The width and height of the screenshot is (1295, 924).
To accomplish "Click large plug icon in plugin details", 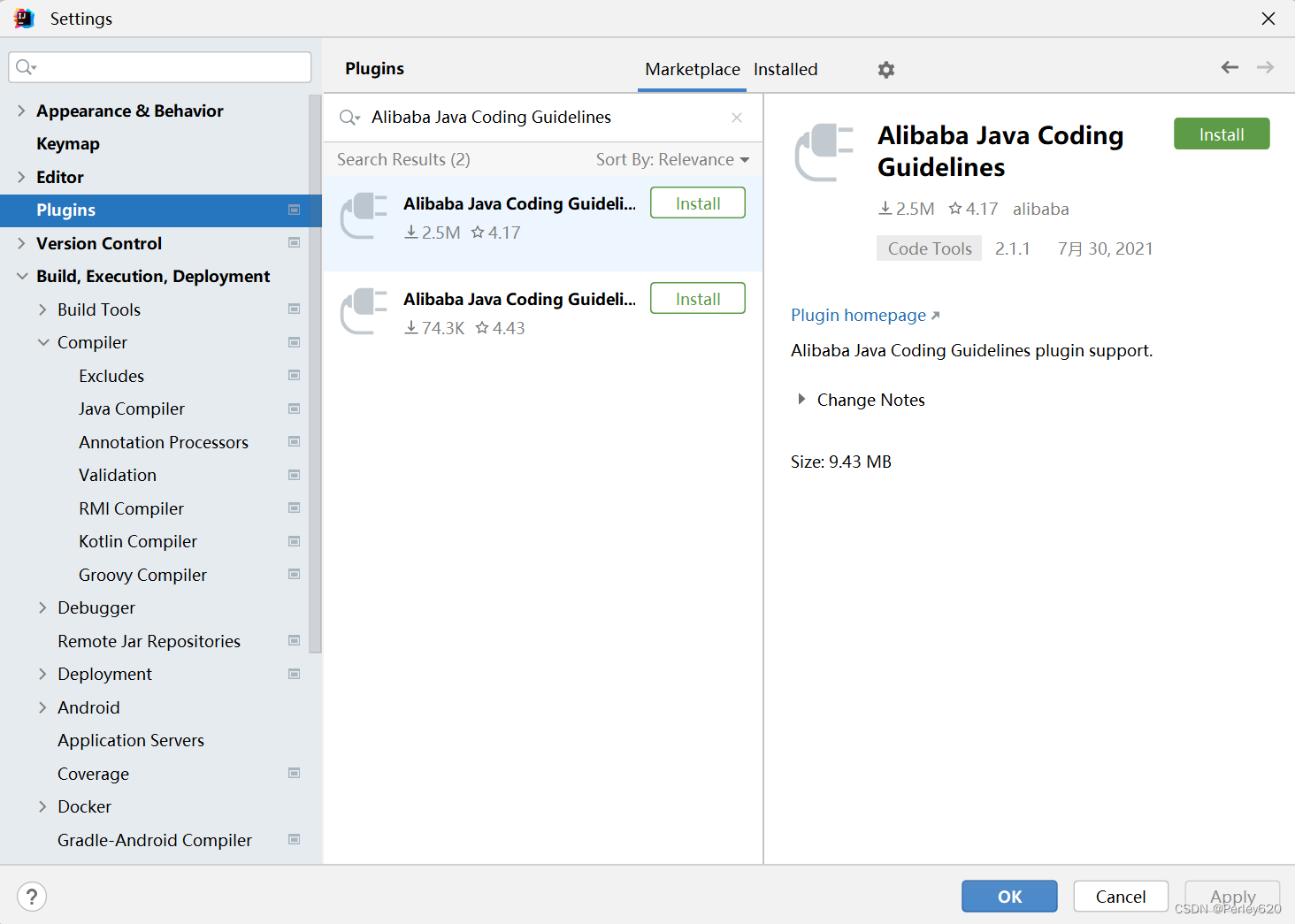I will [824, 153].
